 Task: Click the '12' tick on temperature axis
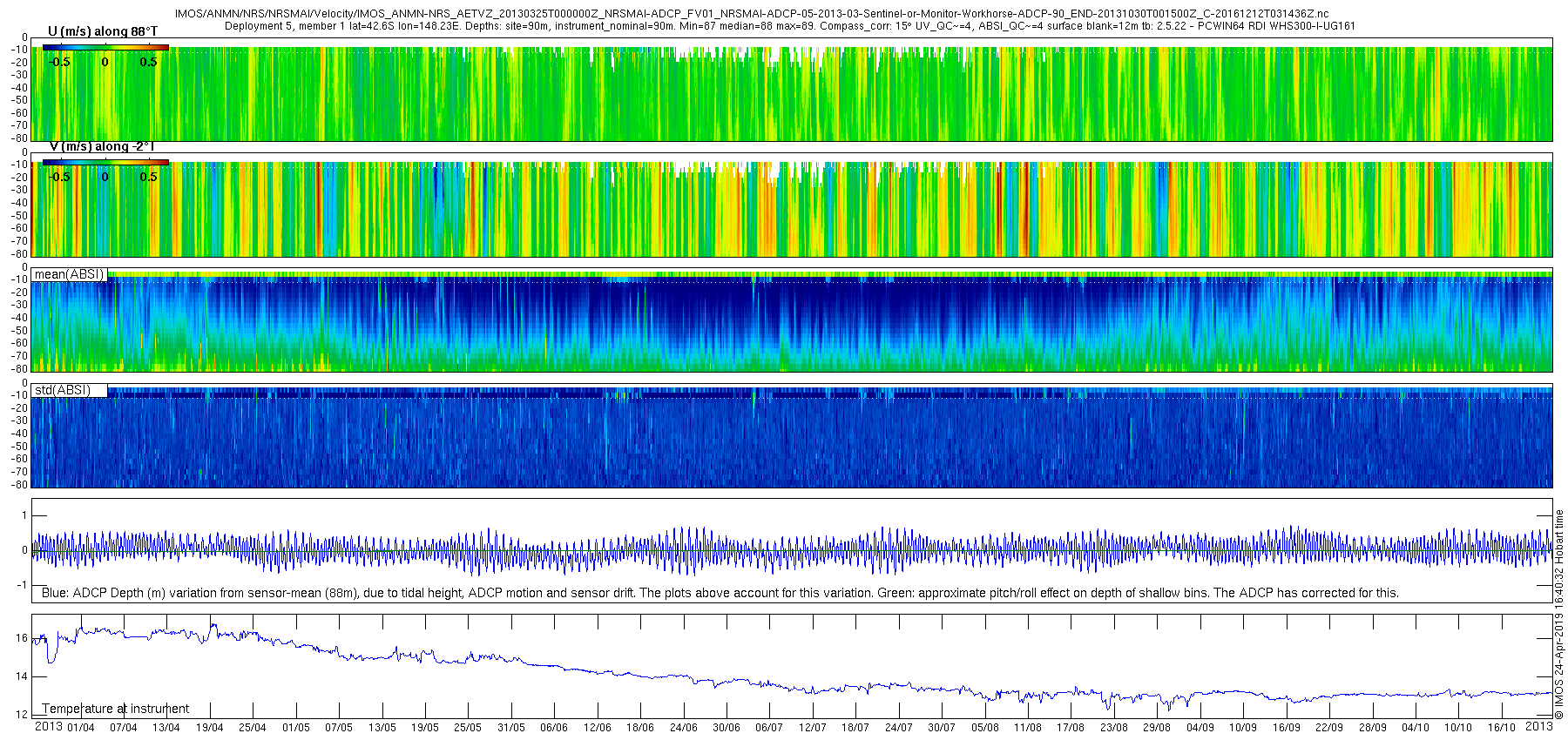pyautogui.click(x=22, y=715)
